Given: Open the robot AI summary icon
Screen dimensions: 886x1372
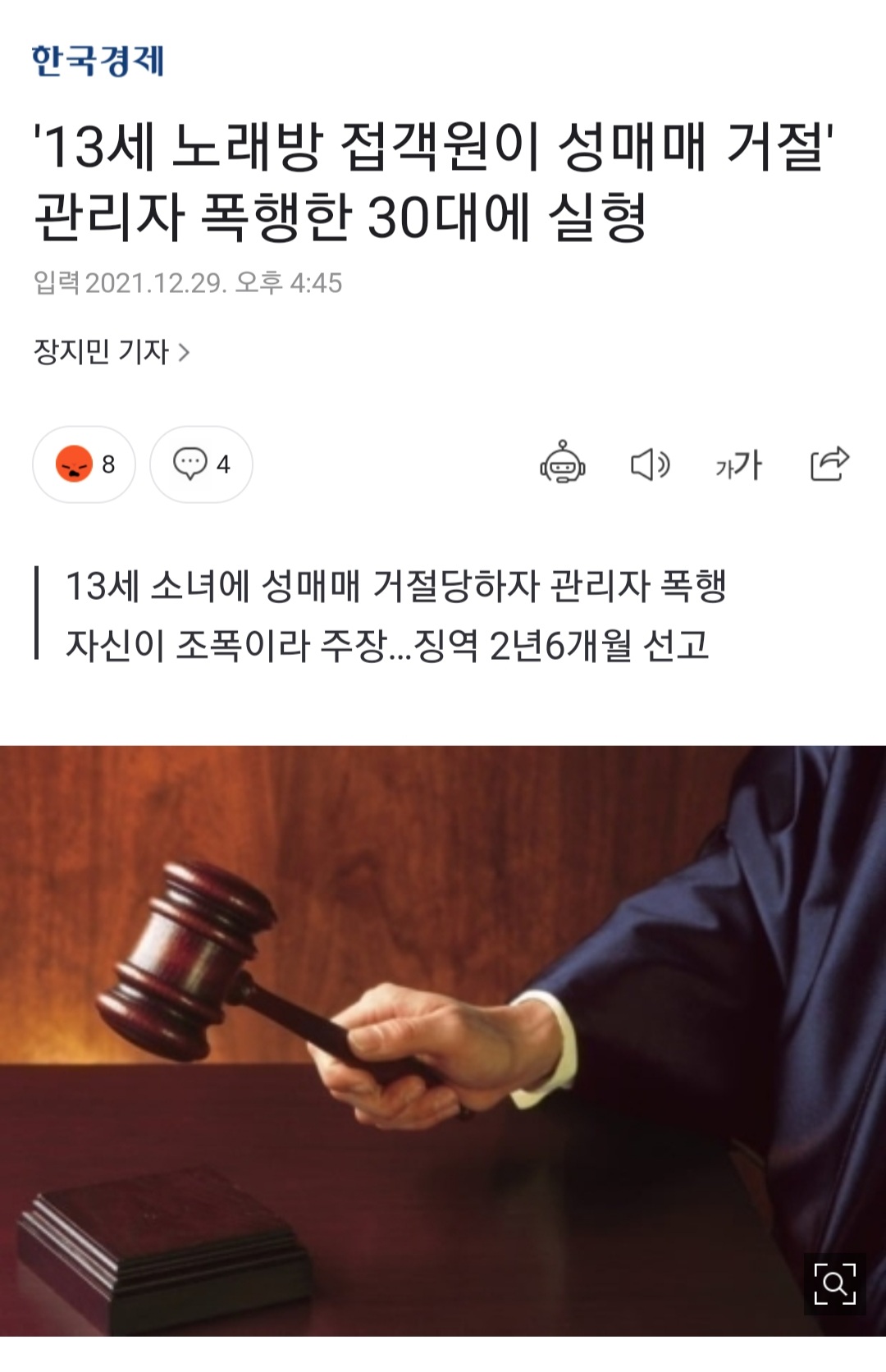Looking at the screenshot, I should point(562,463).
